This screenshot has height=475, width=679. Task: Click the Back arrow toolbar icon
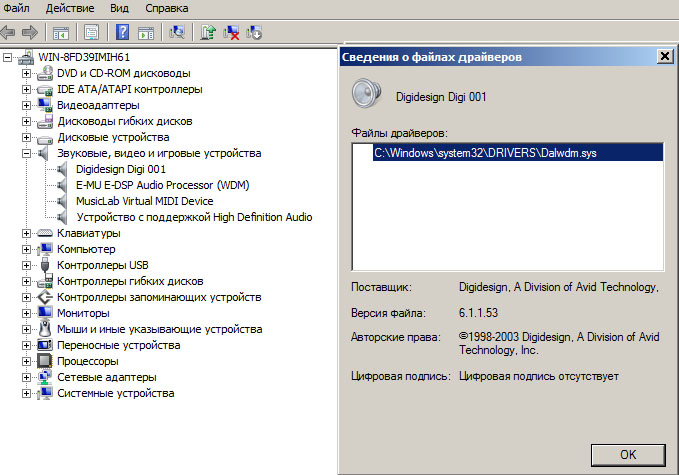click(8, 32)
